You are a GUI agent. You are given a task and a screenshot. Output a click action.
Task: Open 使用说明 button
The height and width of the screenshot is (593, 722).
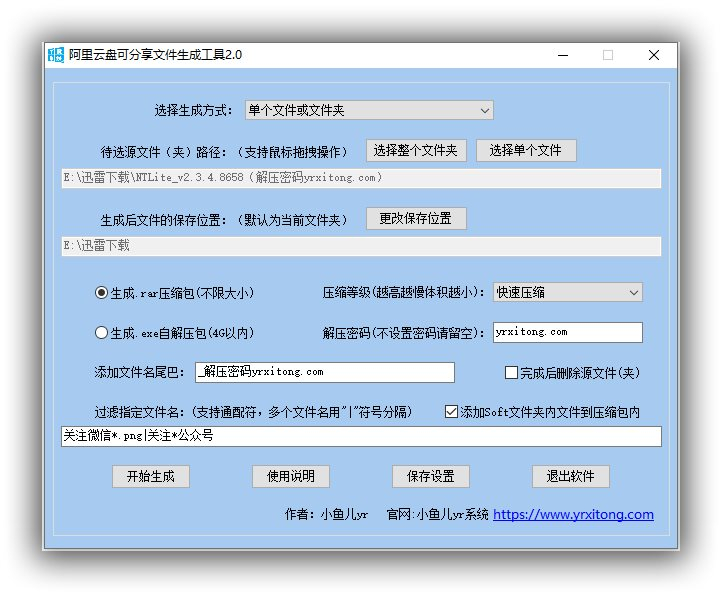(x=291, y=477)
